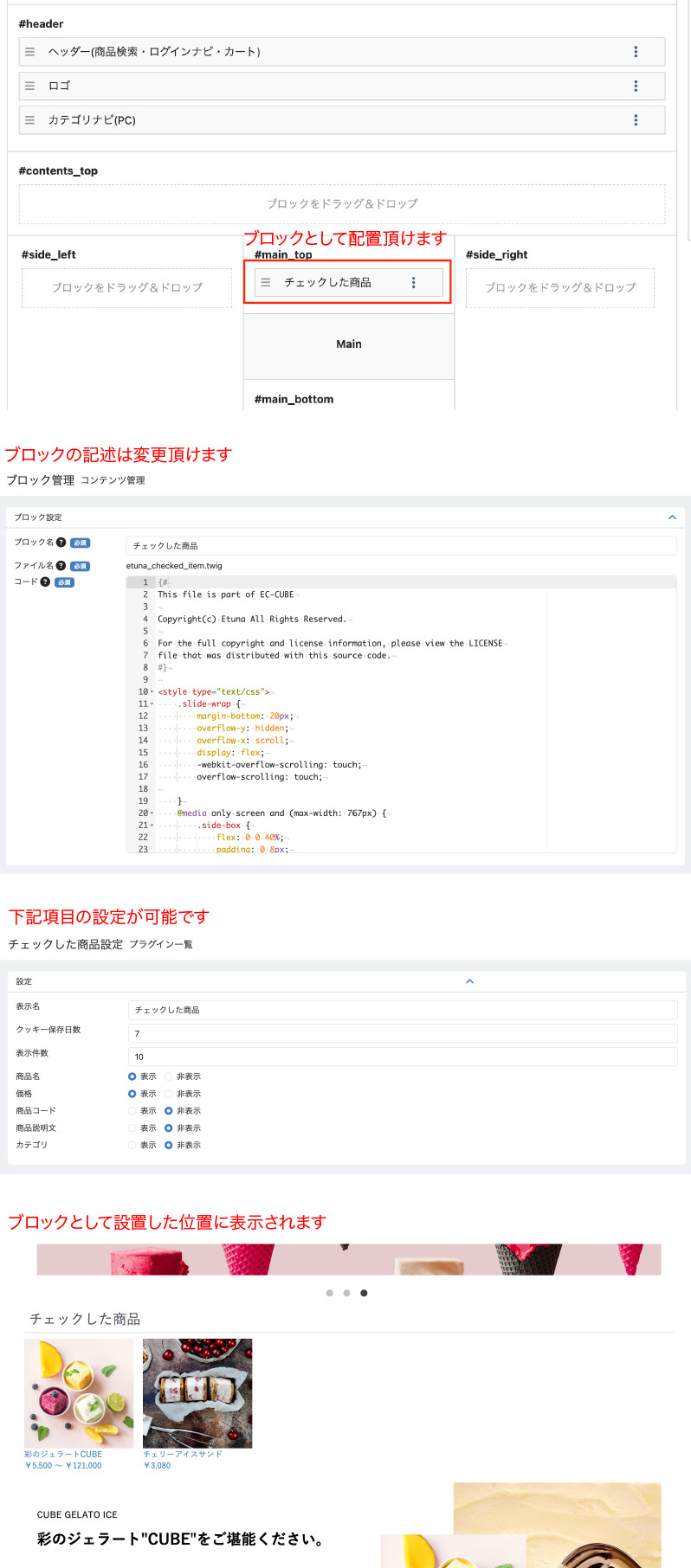Click the Main area box
Viewport: 691px width, 1568px height.
click(x=349, y=346)
